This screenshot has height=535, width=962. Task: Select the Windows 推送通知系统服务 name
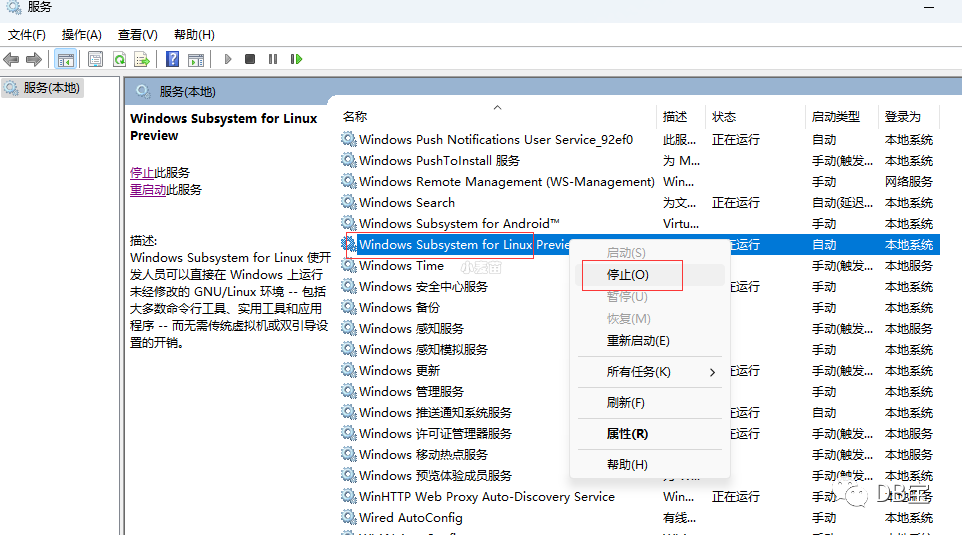pyautogui.click(x=436, y=413)
